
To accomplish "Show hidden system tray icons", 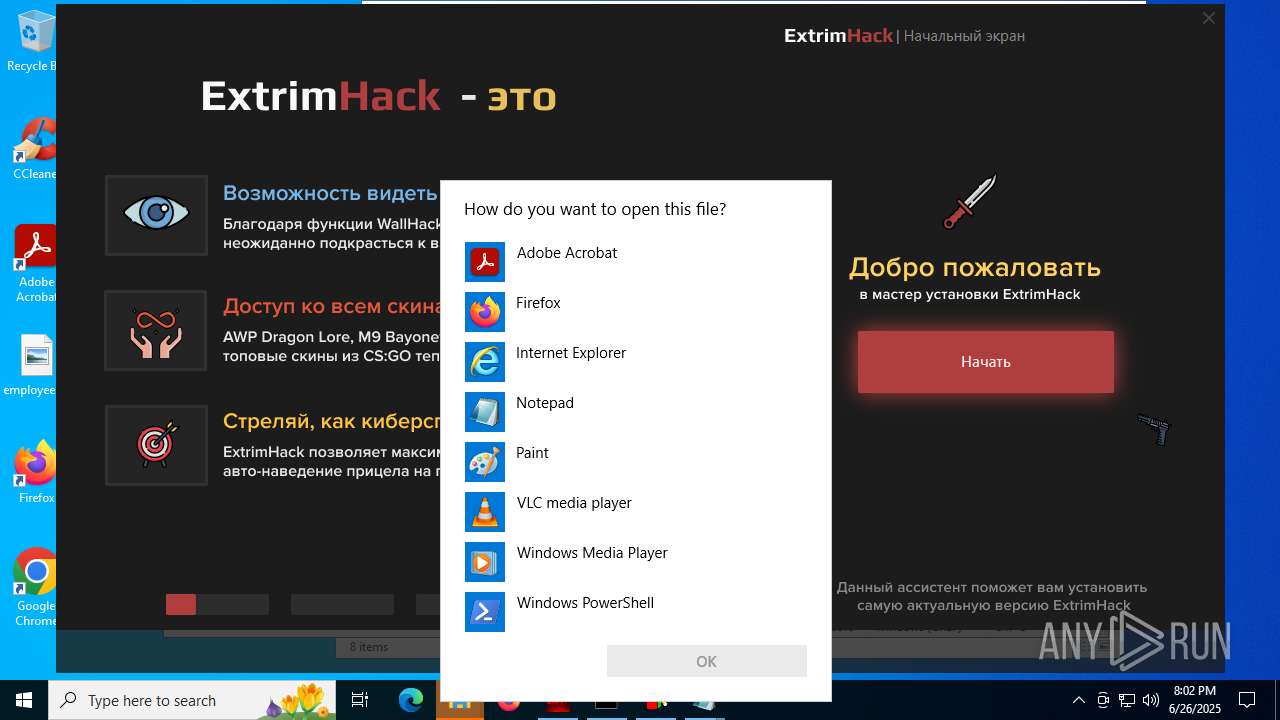I will click(x=1078, y=700).
